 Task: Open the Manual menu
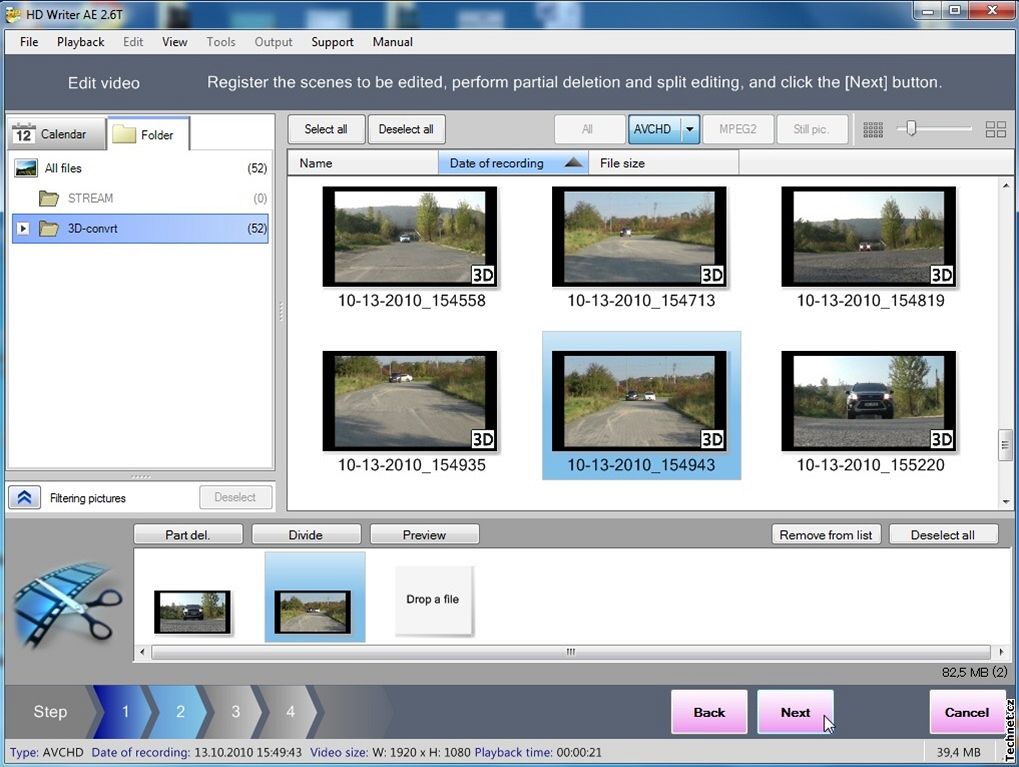[393, 42]
